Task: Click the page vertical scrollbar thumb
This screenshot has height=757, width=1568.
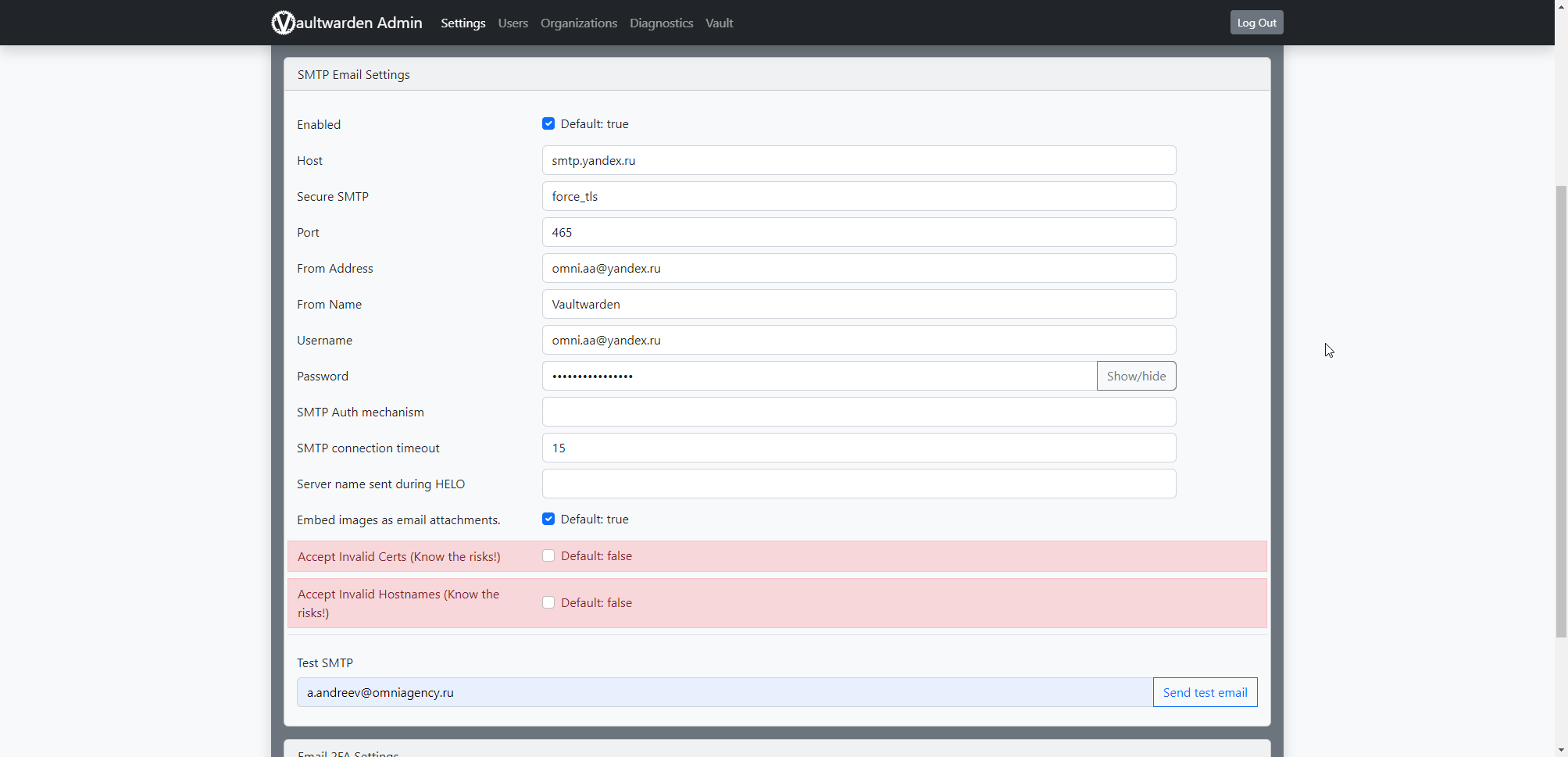Action: click(1561, 412)
